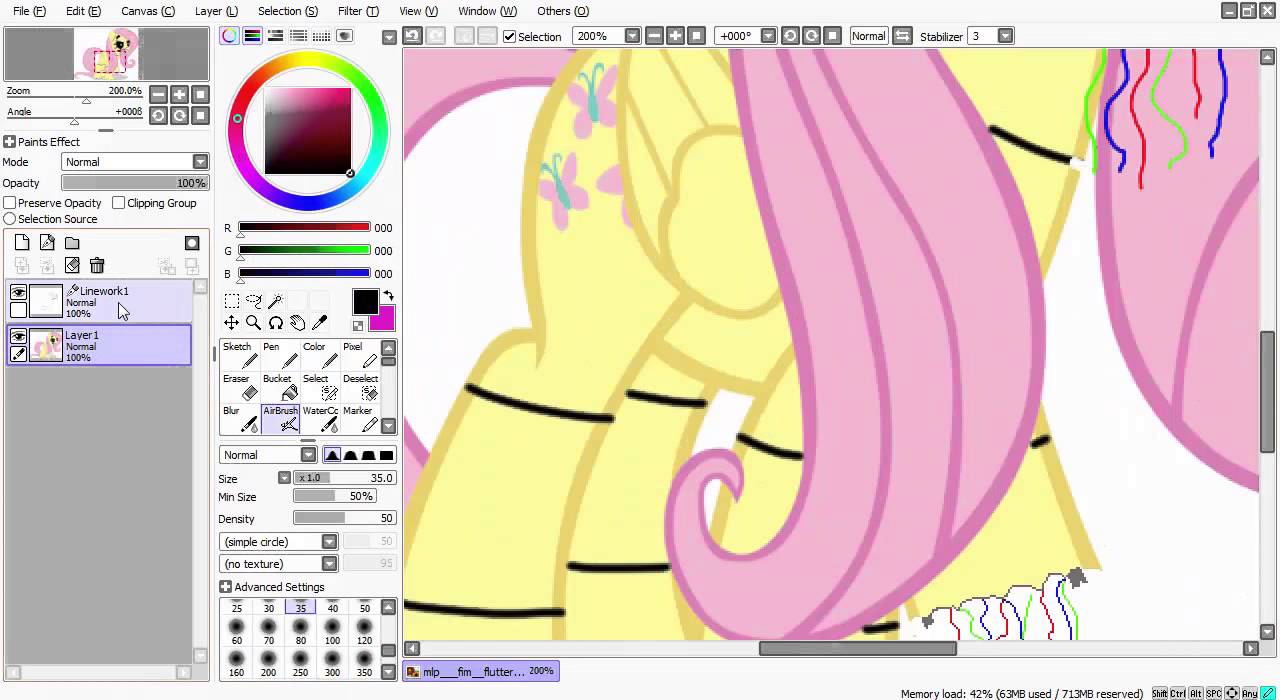This screenshot has height=700, width=1280.
Task: Open the layer blending Mode dropdown
Action: [x=200, y=162]
